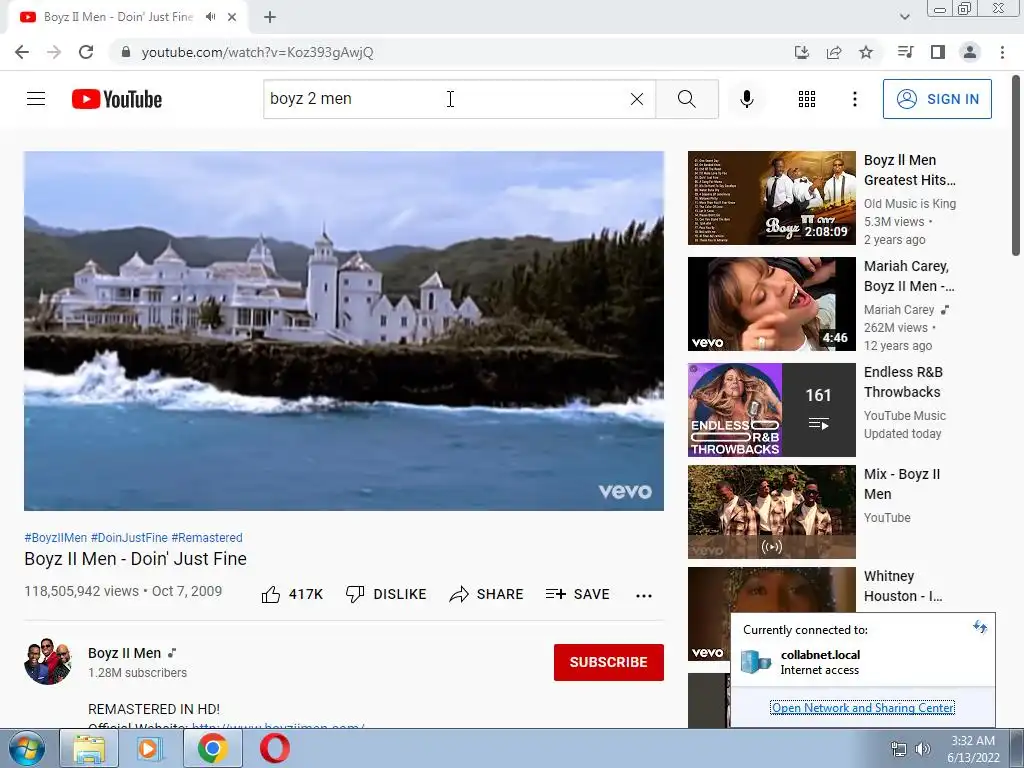
Task: Open the Windows Start menu
Action: pyautogui.click(x=27, y=748)
